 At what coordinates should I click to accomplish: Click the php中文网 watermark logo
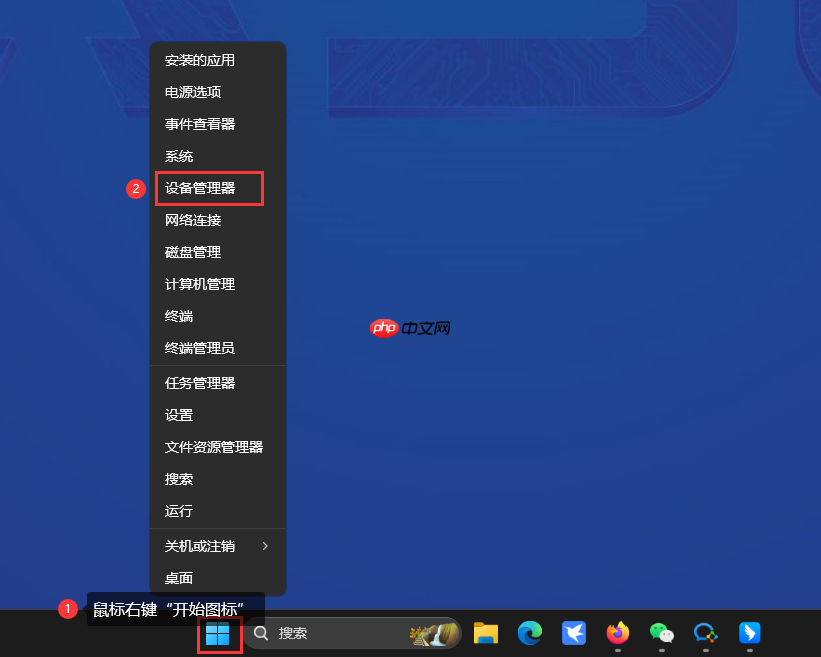[x=410, y=327]
